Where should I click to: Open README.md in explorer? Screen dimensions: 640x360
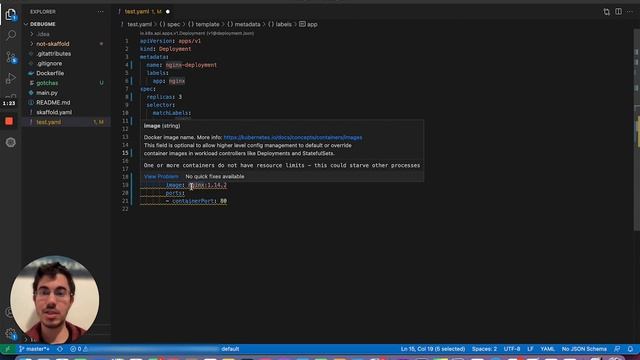tap(53, 102)
